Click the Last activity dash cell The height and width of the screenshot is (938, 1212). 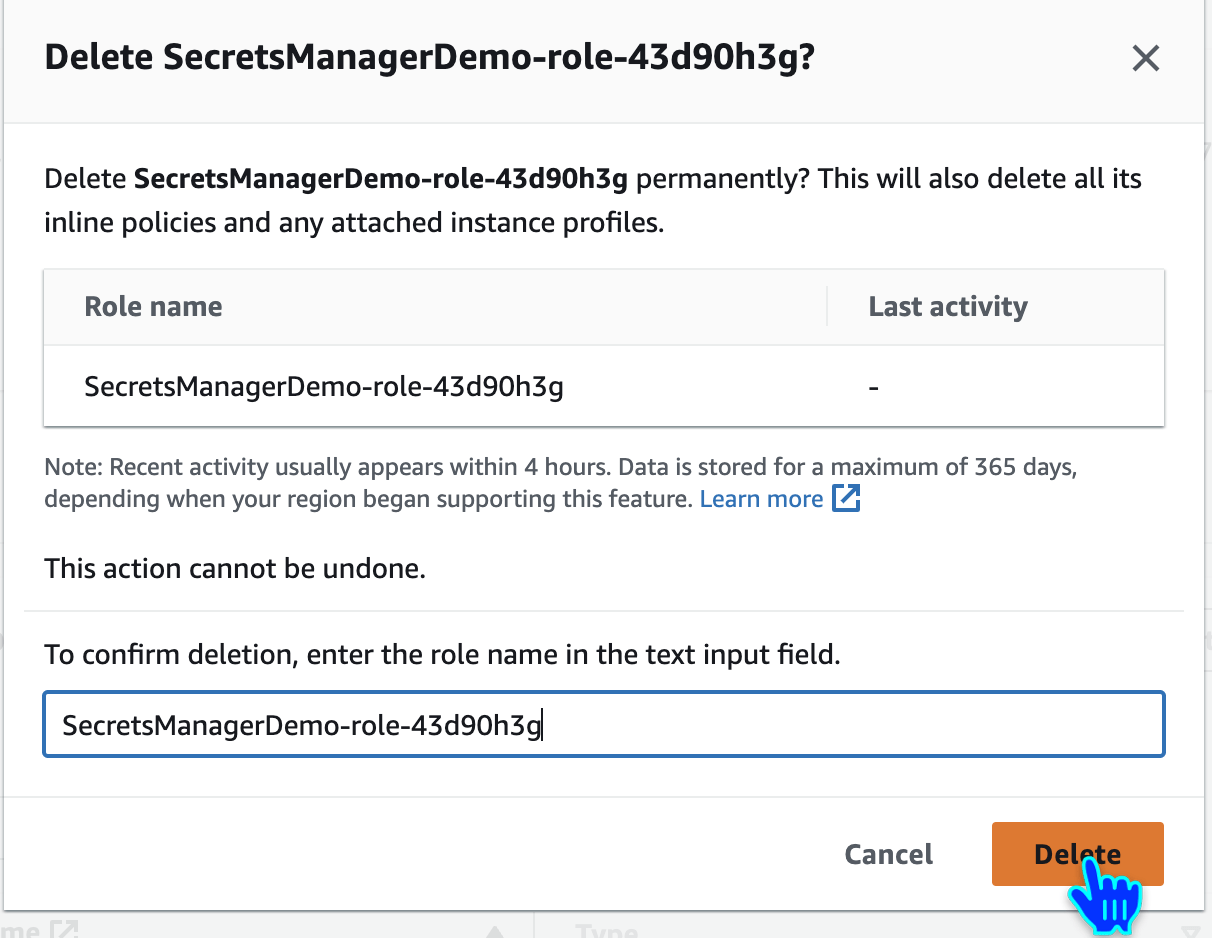[874, 387]
